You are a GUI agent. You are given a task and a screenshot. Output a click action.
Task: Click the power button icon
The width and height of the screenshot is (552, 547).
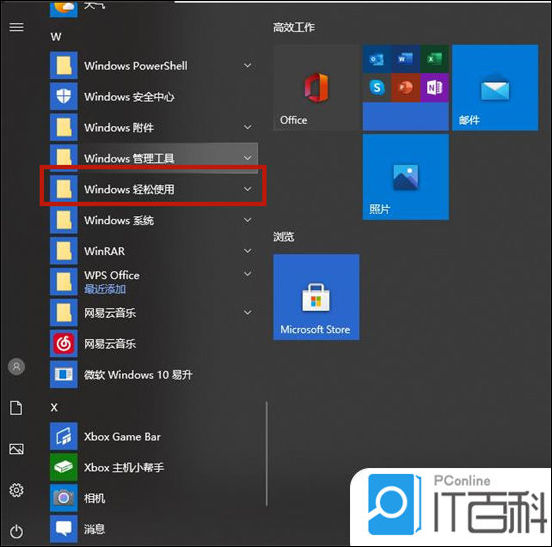(x=17, y=531)
